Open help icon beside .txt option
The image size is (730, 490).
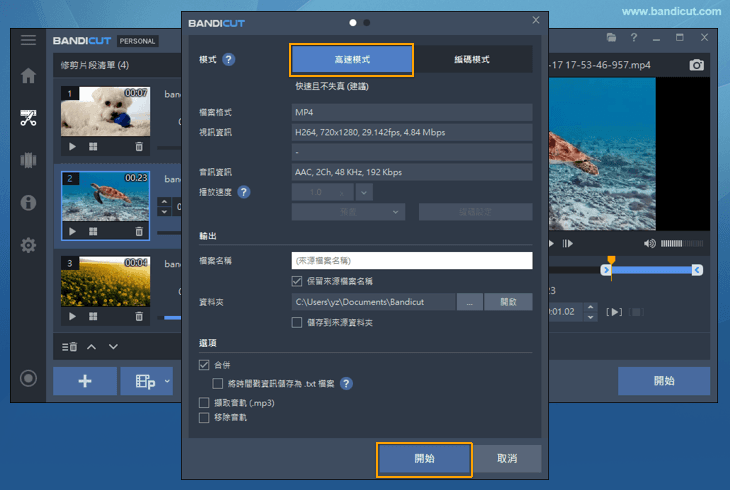pyautogui.click(x=346, y=383)
